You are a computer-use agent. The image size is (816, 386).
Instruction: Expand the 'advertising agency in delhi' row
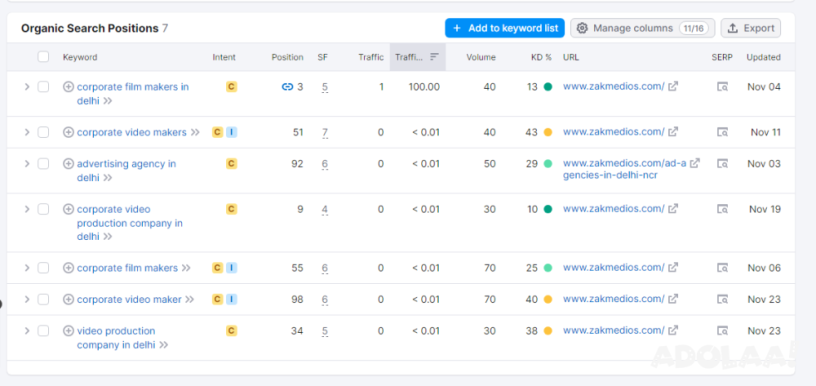click(x=27, y=164)
